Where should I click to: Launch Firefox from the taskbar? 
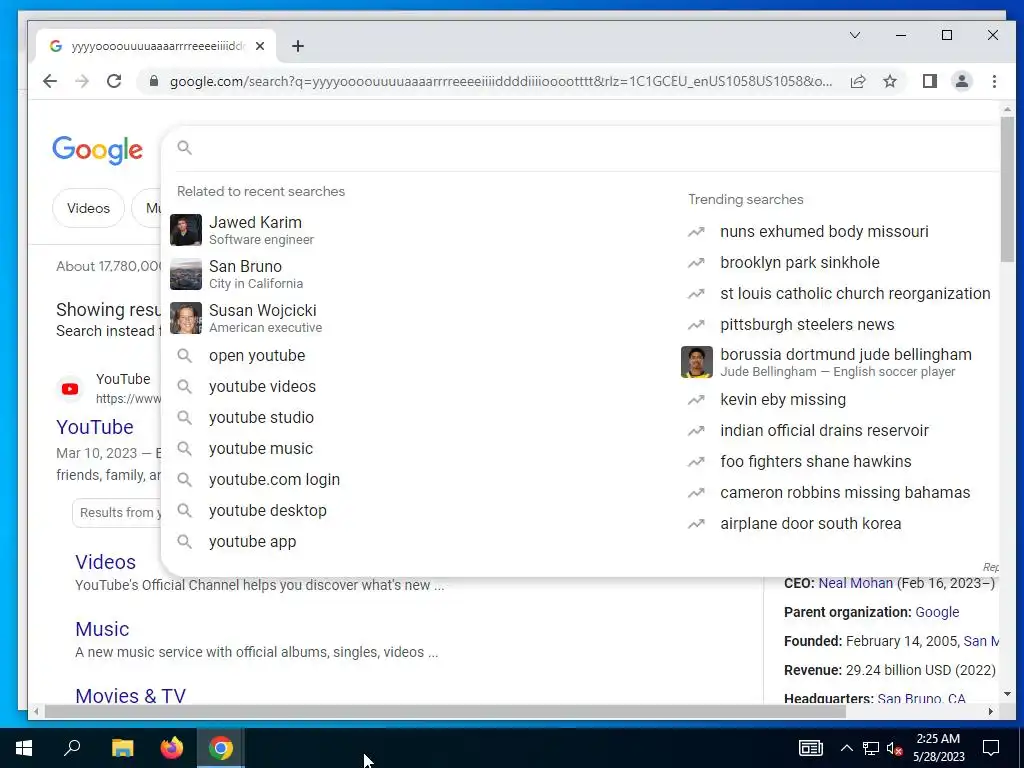172,748
